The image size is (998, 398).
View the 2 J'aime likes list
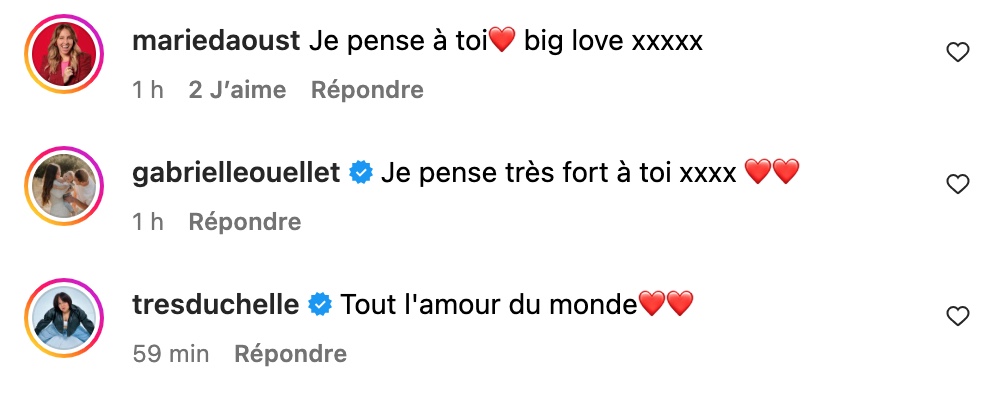click(237, 90)
